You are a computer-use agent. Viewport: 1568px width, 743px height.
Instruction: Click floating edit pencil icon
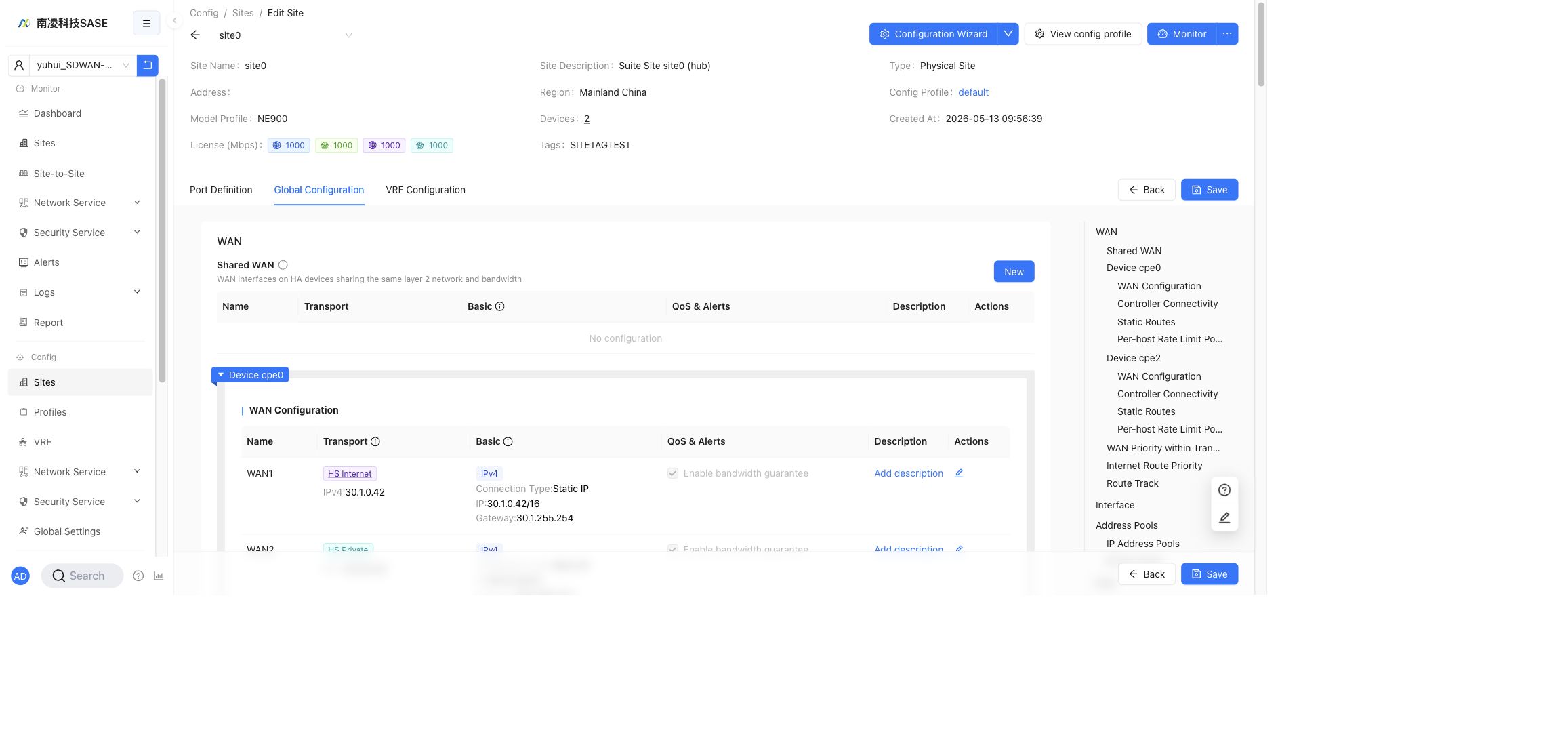coord(1224,518)
